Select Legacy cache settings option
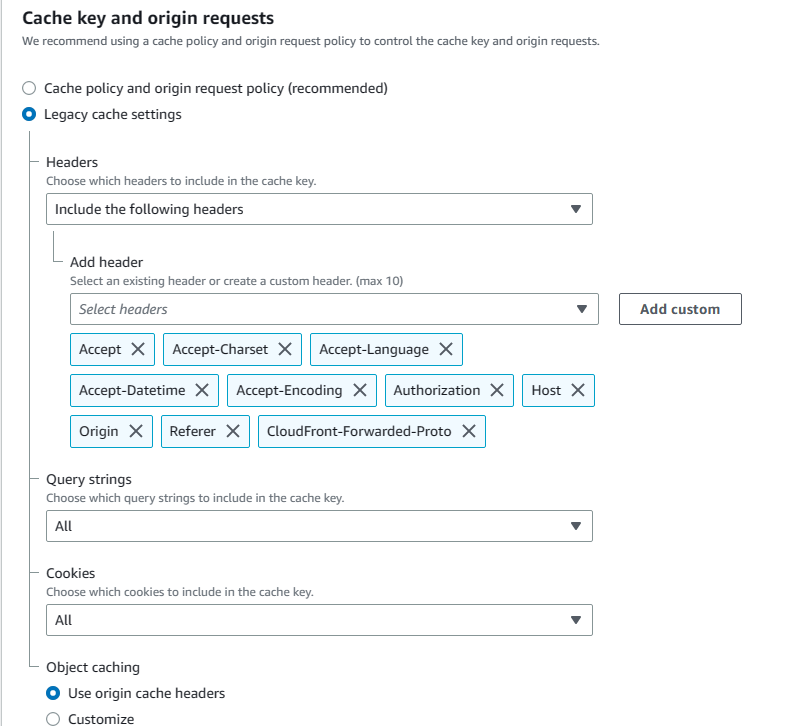The image size is (797, 726). coord(29,114)
